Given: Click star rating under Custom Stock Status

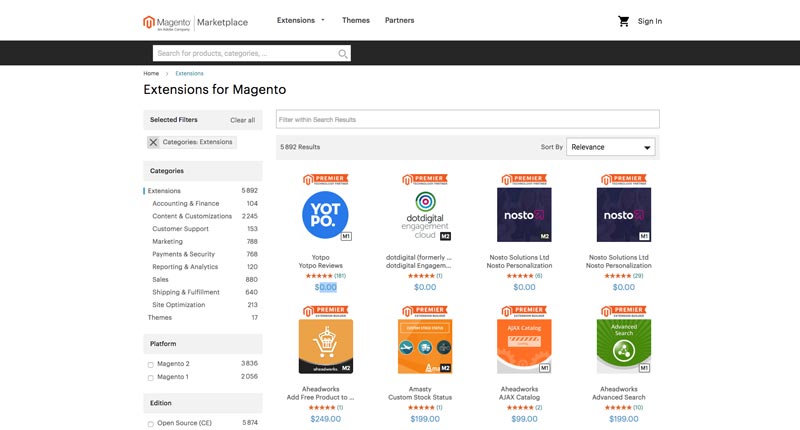Looking at the screenshot, I should point(421,408).
